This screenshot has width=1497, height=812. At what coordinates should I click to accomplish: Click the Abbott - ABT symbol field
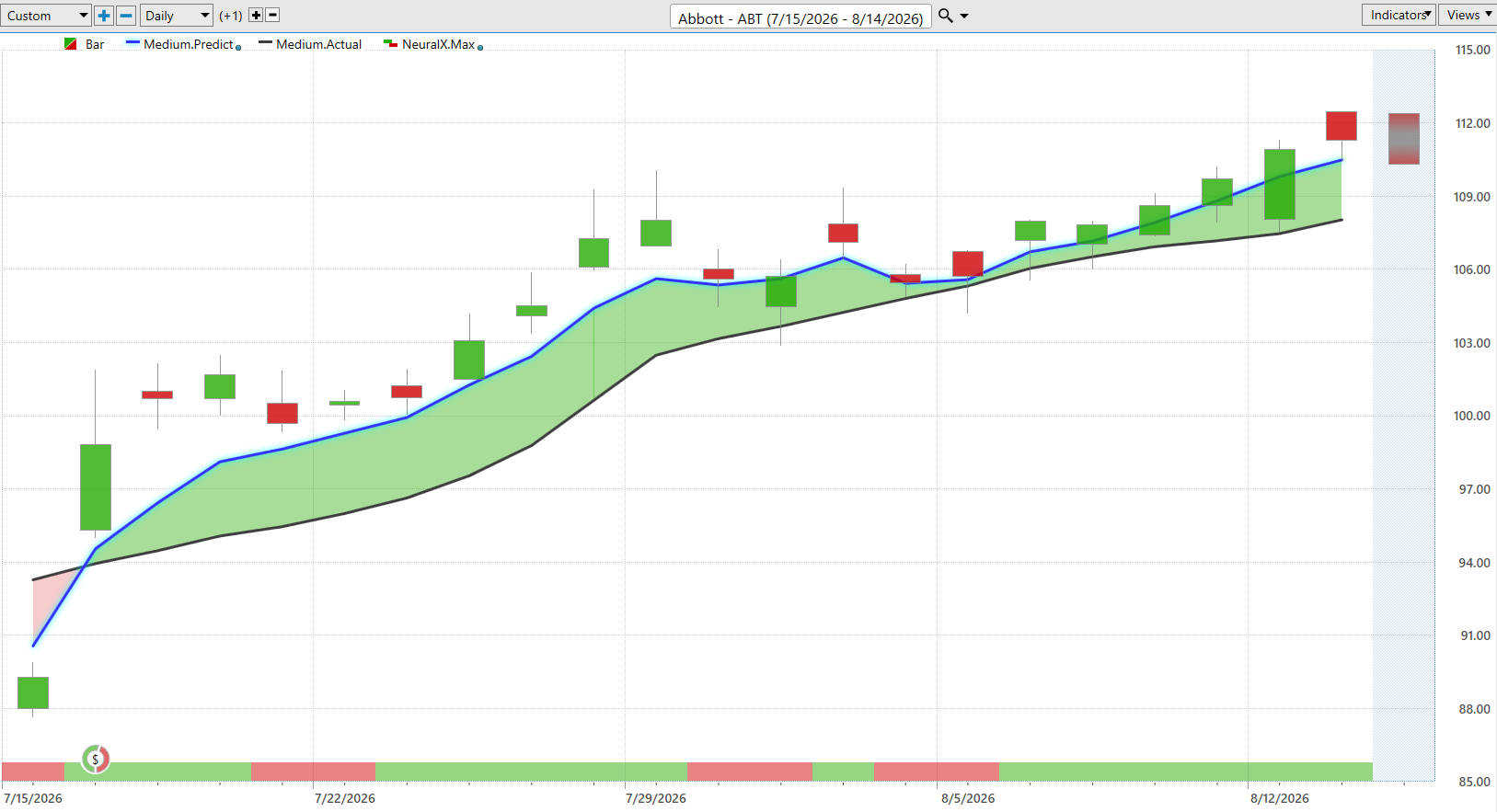[x=800, y=17]
